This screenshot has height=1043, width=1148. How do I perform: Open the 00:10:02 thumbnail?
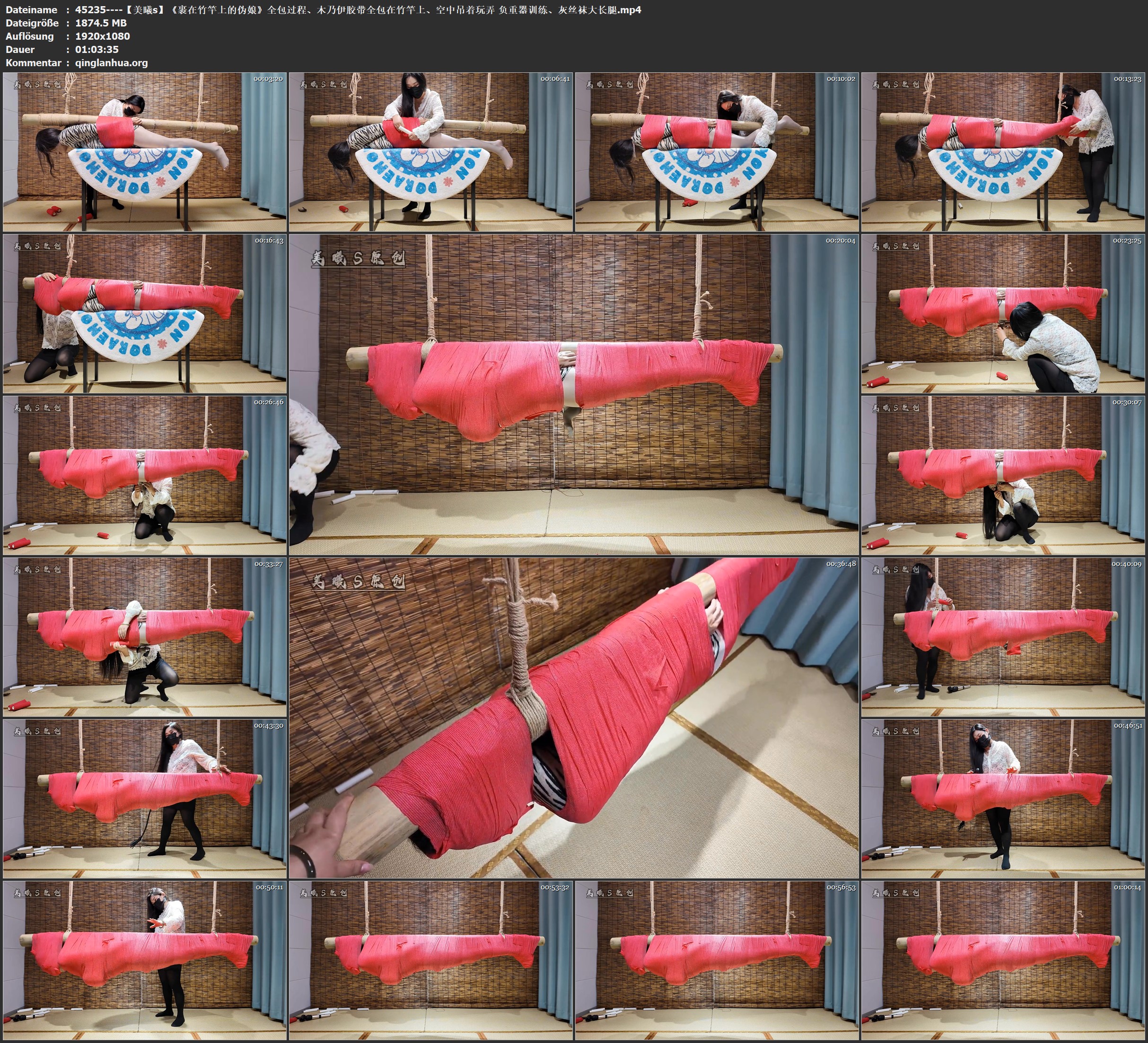716,152
